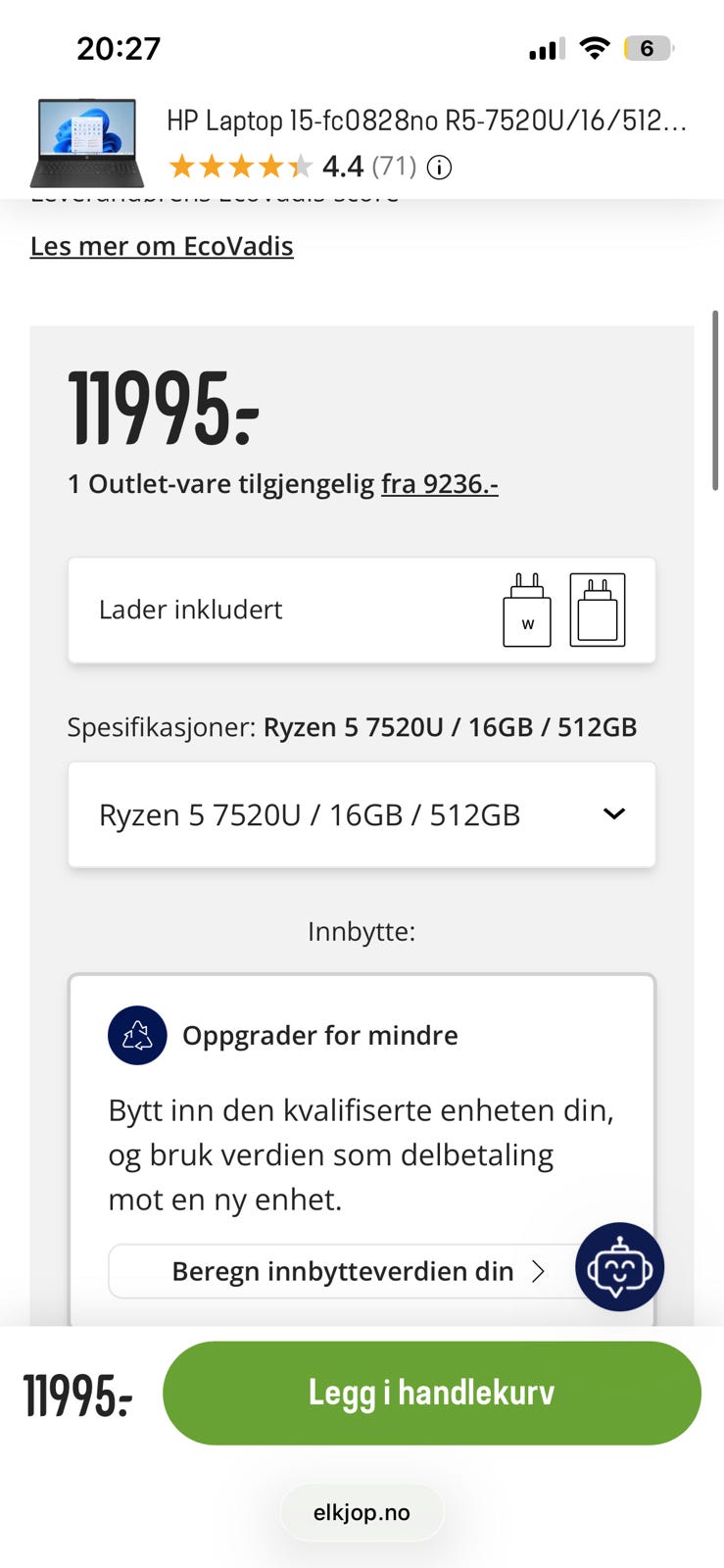Tap the recycle trade-in icon
Screen dimensions: 724x1568
[x=137, y=1036]
